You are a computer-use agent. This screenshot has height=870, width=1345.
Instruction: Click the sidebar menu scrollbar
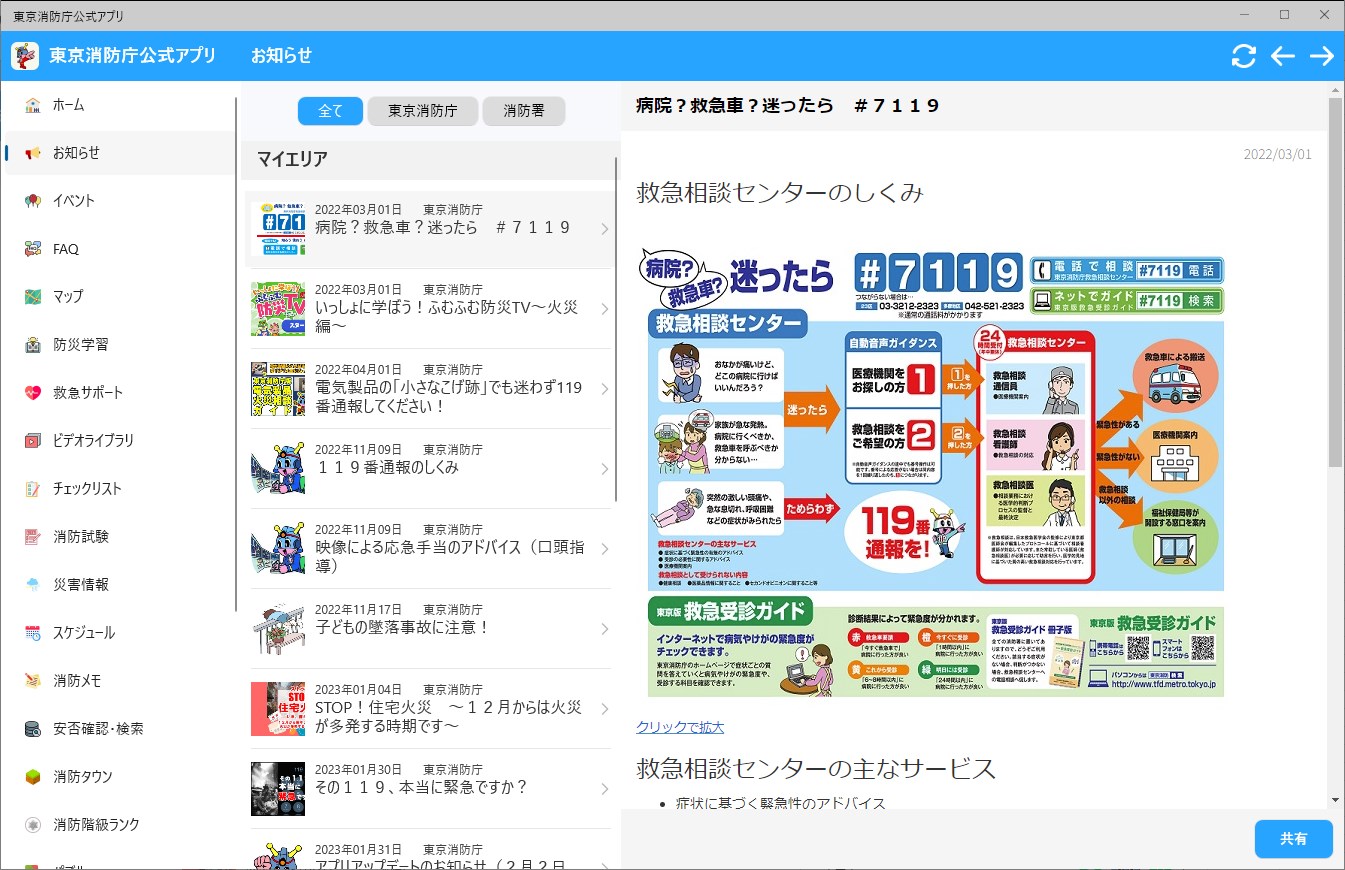(236, 354)
